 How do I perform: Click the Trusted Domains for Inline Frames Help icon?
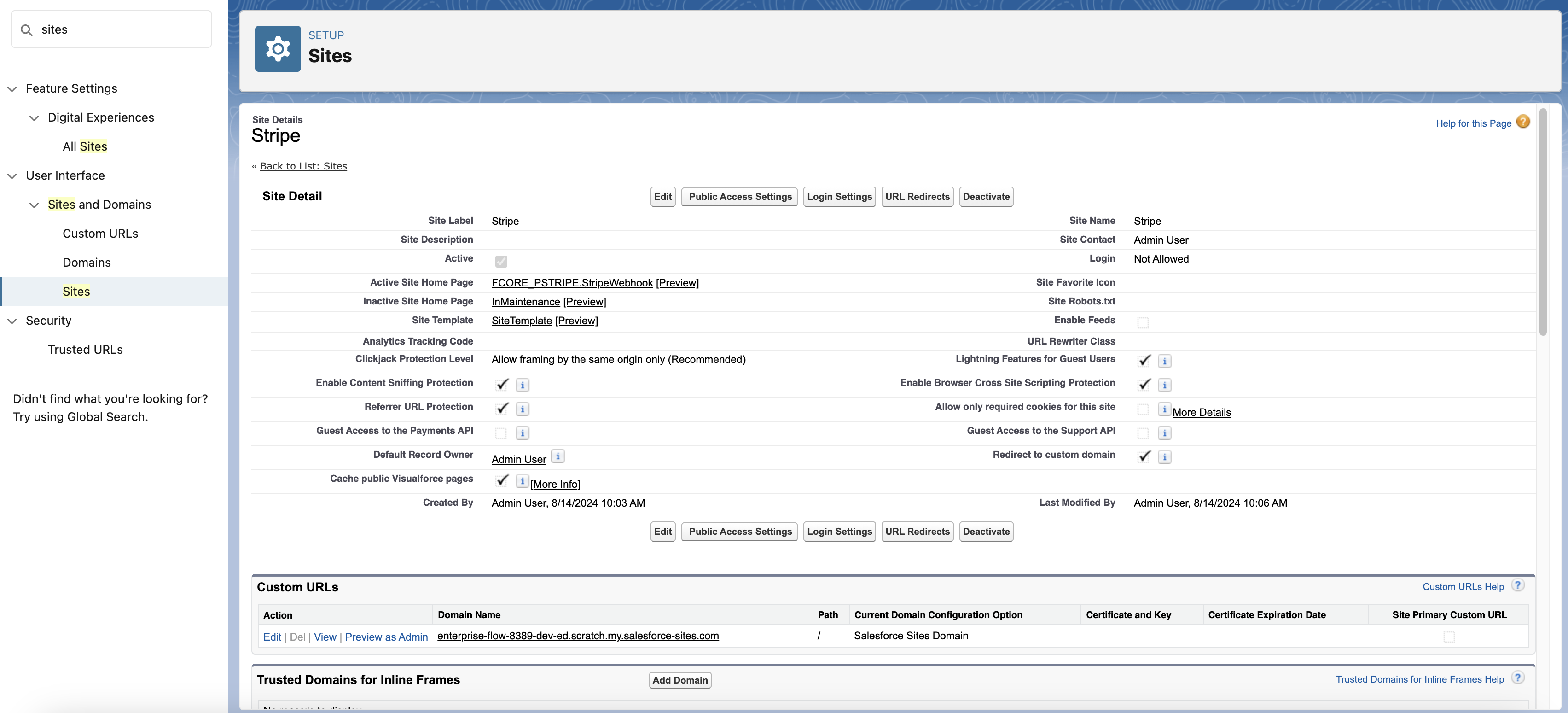pyautogui.click(x=1517, y=678)
